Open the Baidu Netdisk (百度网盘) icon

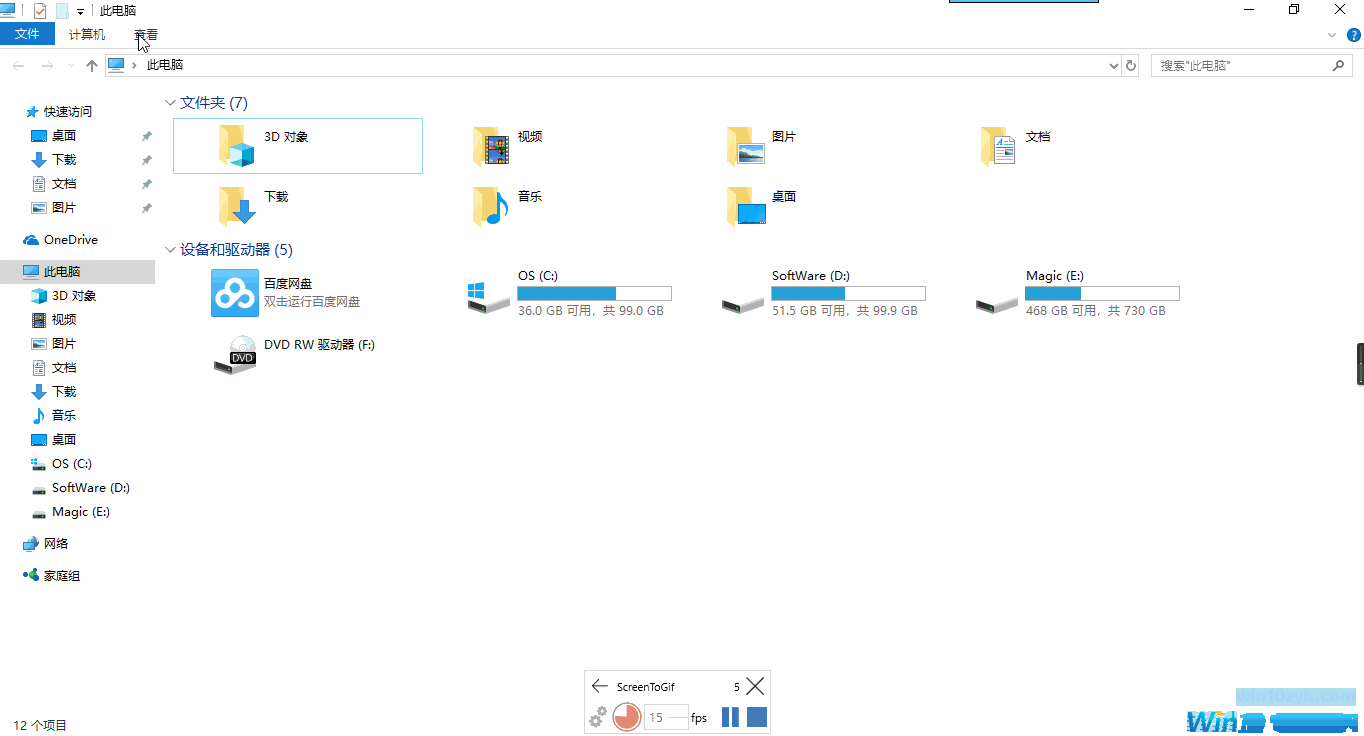point(235,293)
